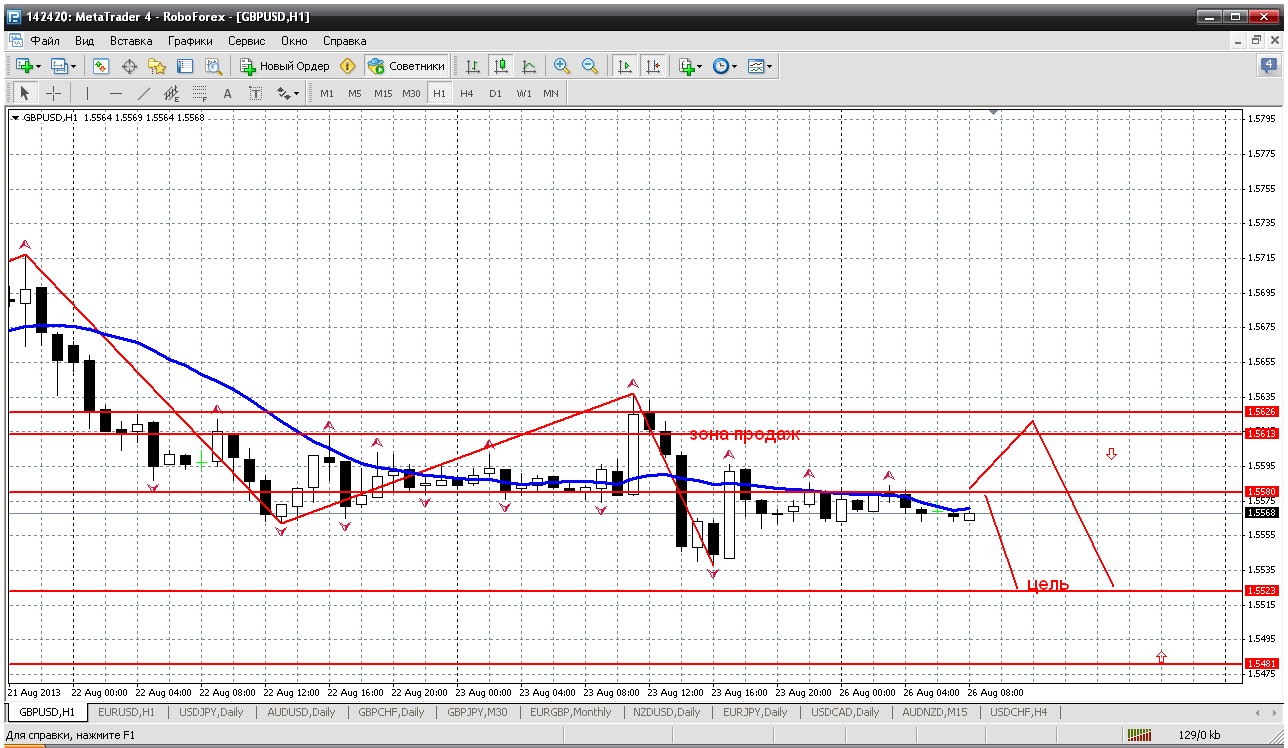Viewport: 1288px width, 748px height.
Task: Switch to the USDJPY,Daily chart tab
Action: coord(211,712)
